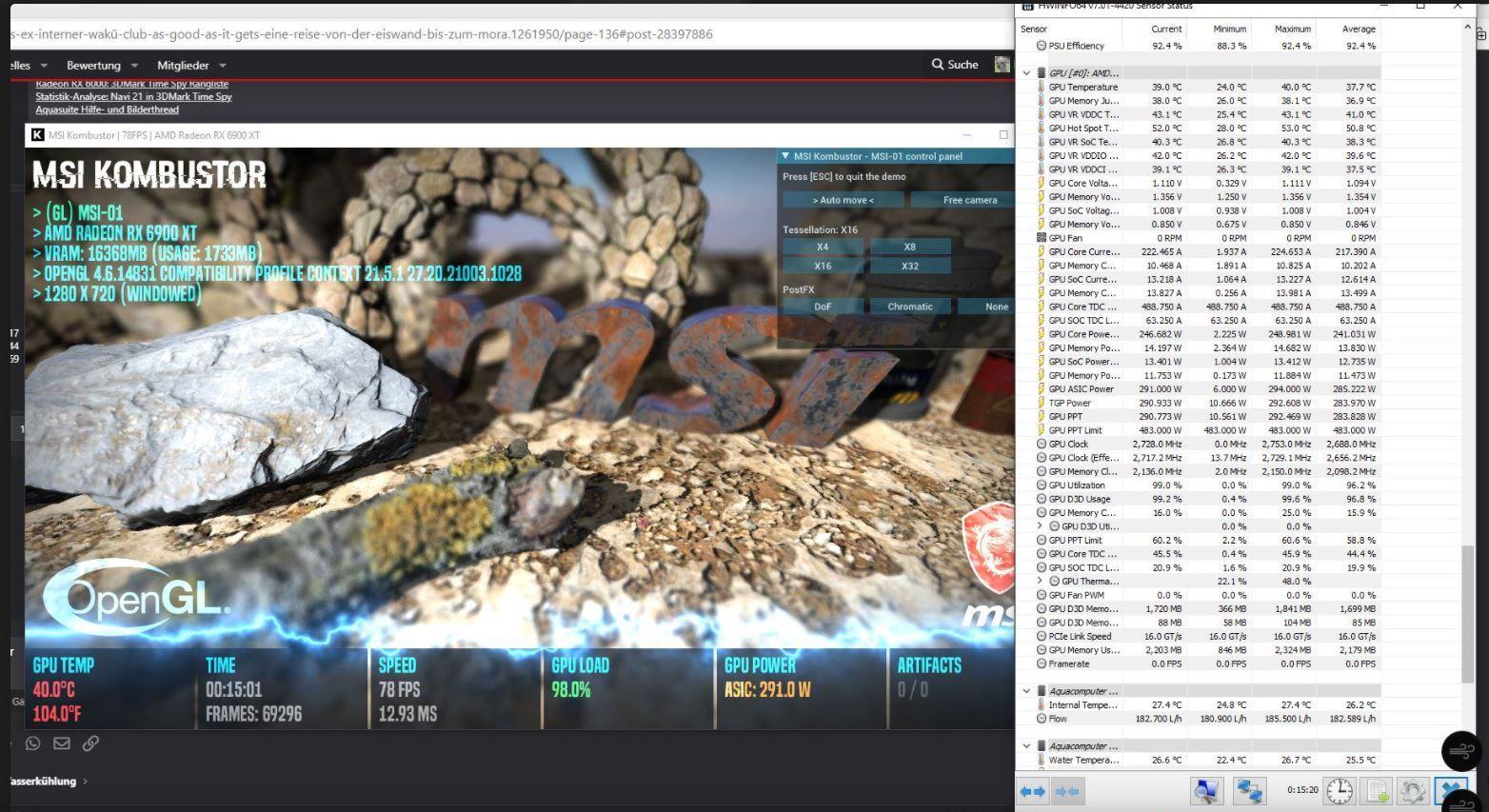Click the browser address bar URL
Viewport: 1489px width, 812px height.
tap(362, 34)
